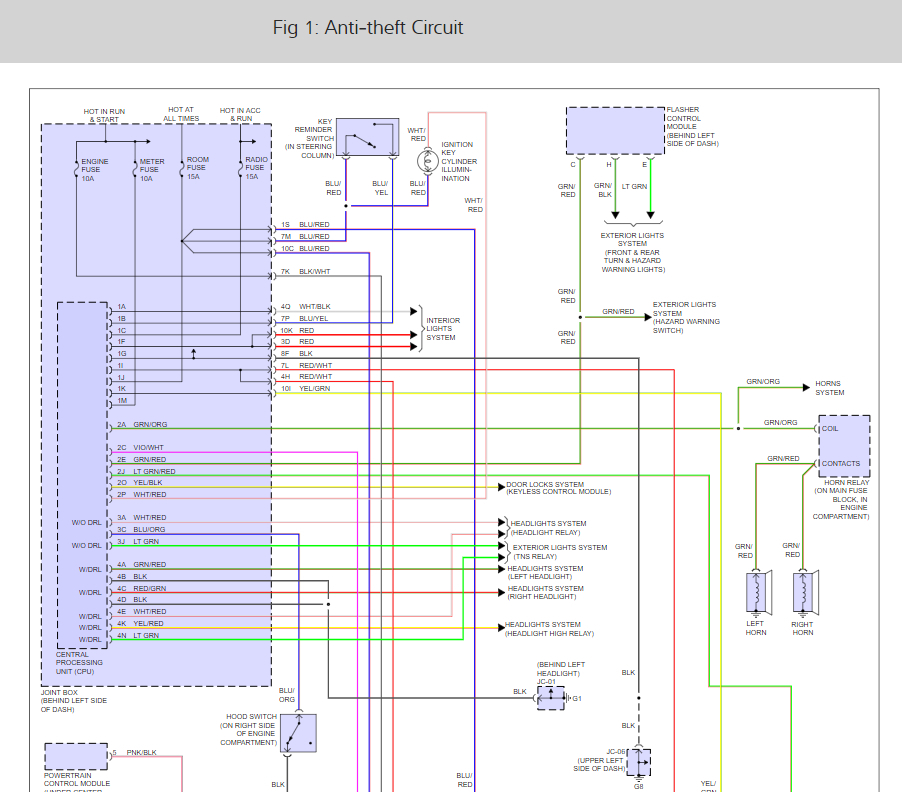Click the 'HOT IN RUN & START' label

[104, 115]
